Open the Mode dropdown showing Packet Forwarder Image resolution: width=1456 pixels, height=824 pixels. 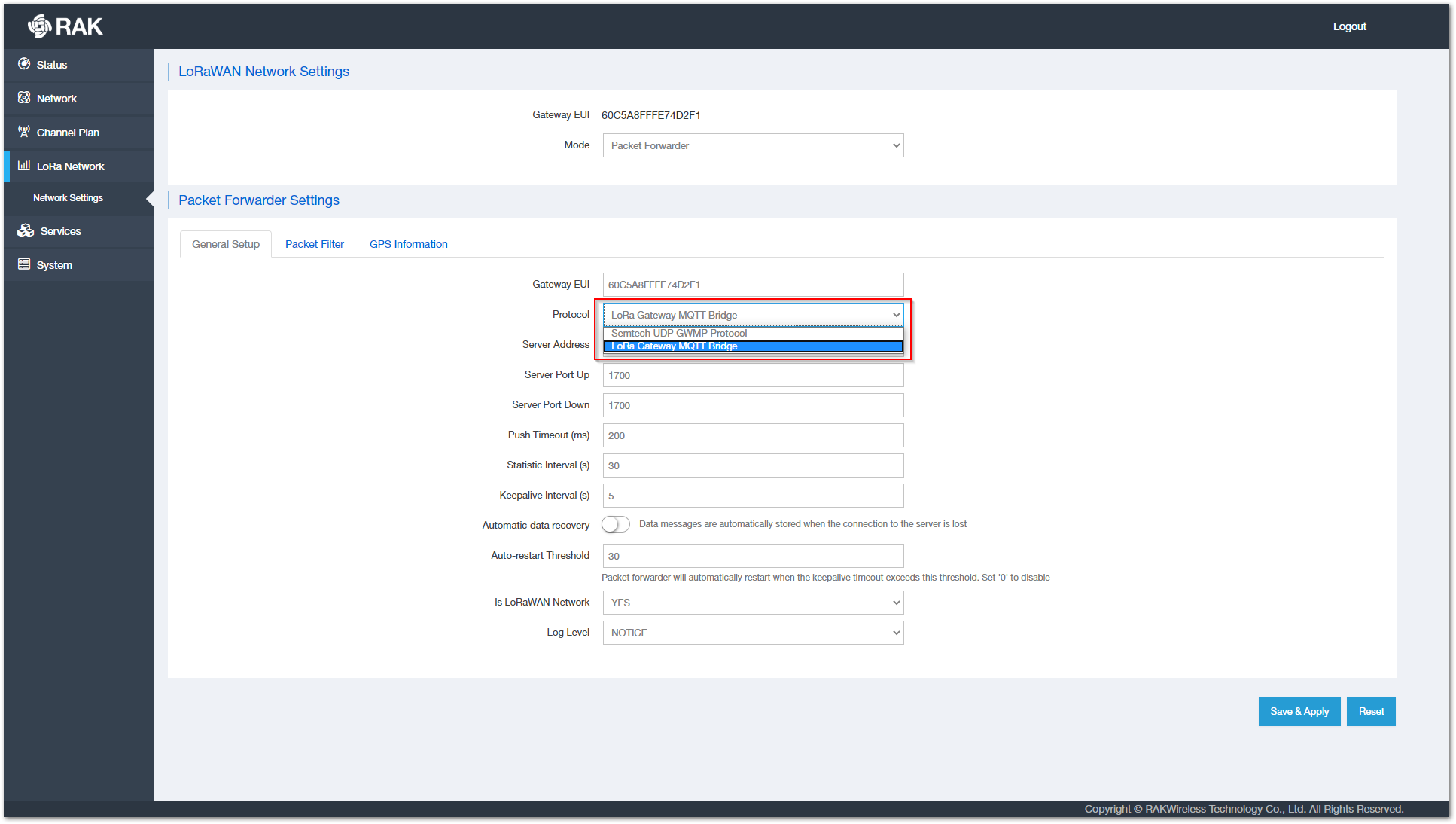click(753, 145)
